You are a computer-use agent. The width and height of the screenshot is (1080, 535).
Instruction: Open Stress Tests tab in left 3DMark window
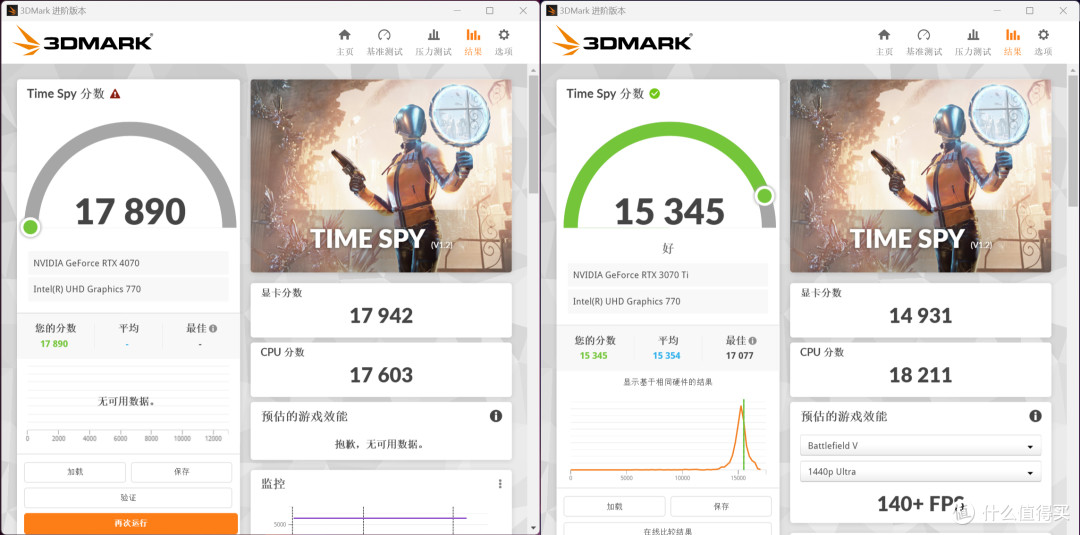click(433, 42)
